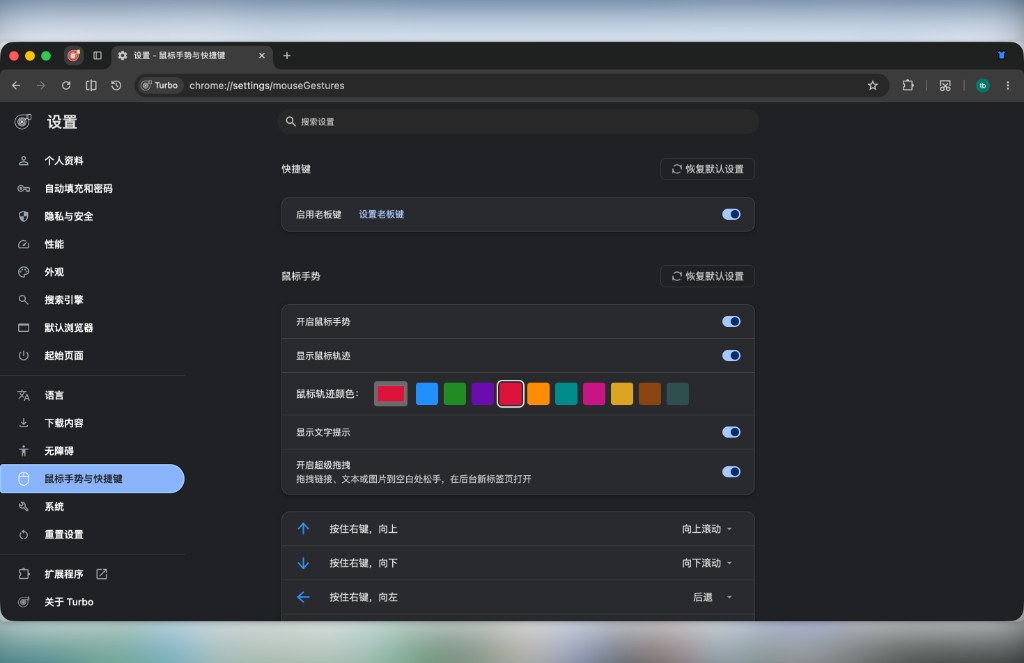Viewport: 1024px width, 663px height.
Task: Click the up arrow gesture icon
Action: click(x=303, y=528)
